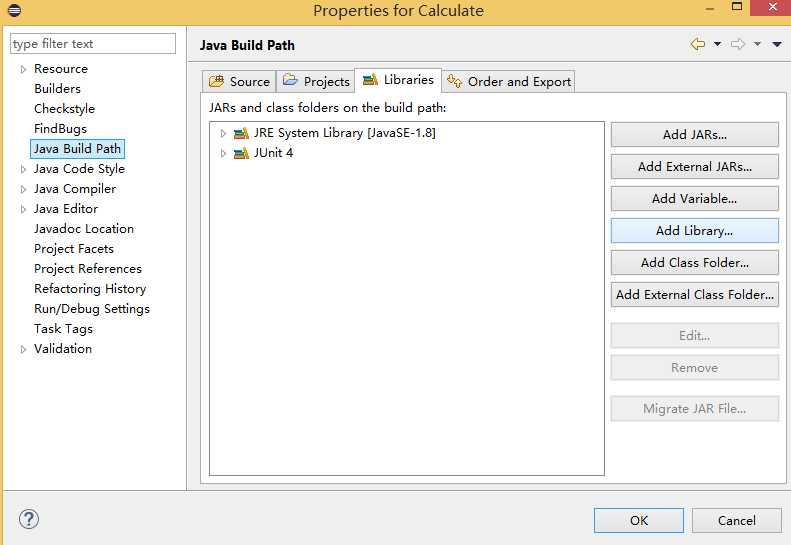Screen dimensions: 791x545
Task: Expand the Resource tree item
Action: tap(23, 69)
